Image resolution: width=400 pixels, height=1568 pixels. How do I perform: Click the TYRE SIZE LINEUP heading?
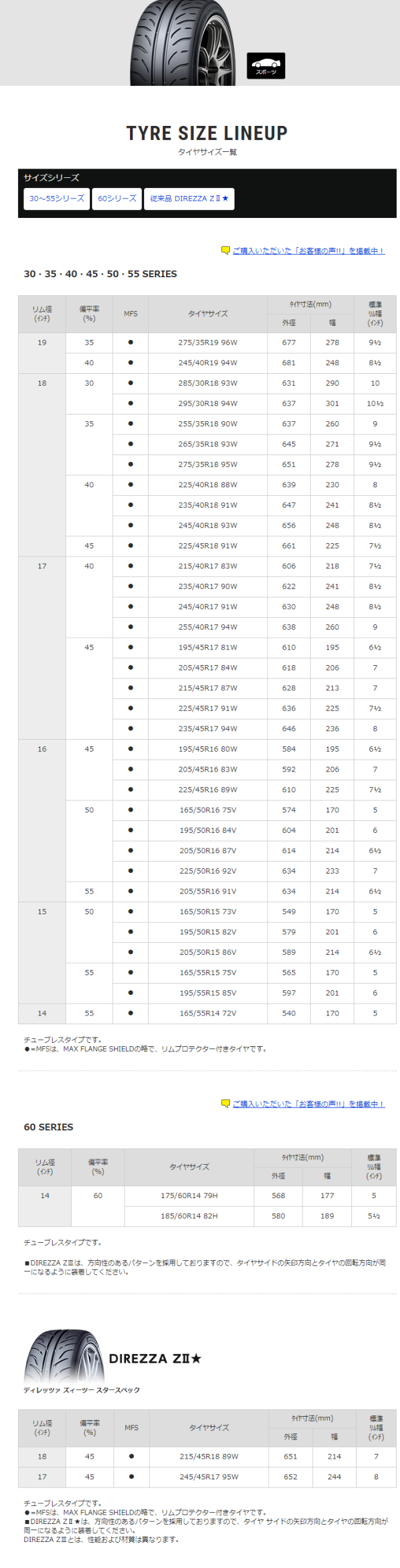coord(207,133)
